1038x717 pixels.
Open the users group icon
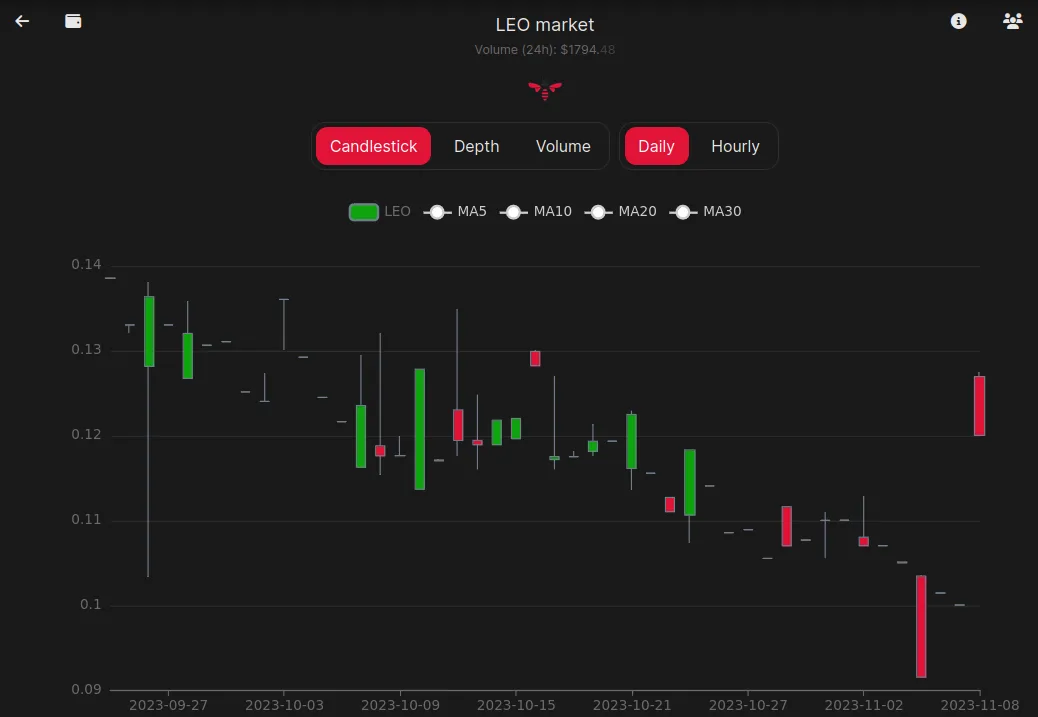tap(1012, 21)
